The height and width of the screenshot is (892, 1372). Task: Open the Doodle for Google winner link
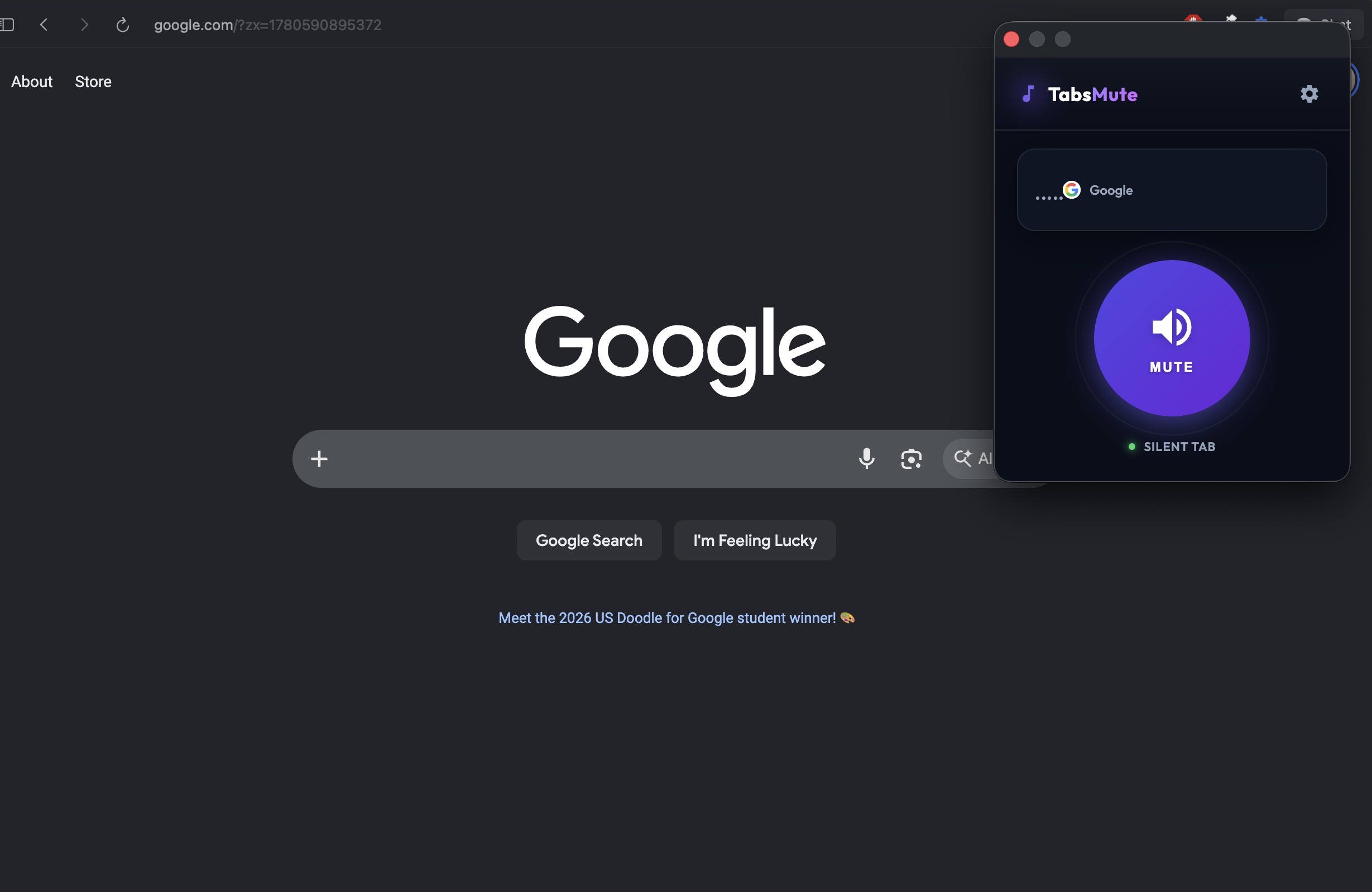(676, 617)
